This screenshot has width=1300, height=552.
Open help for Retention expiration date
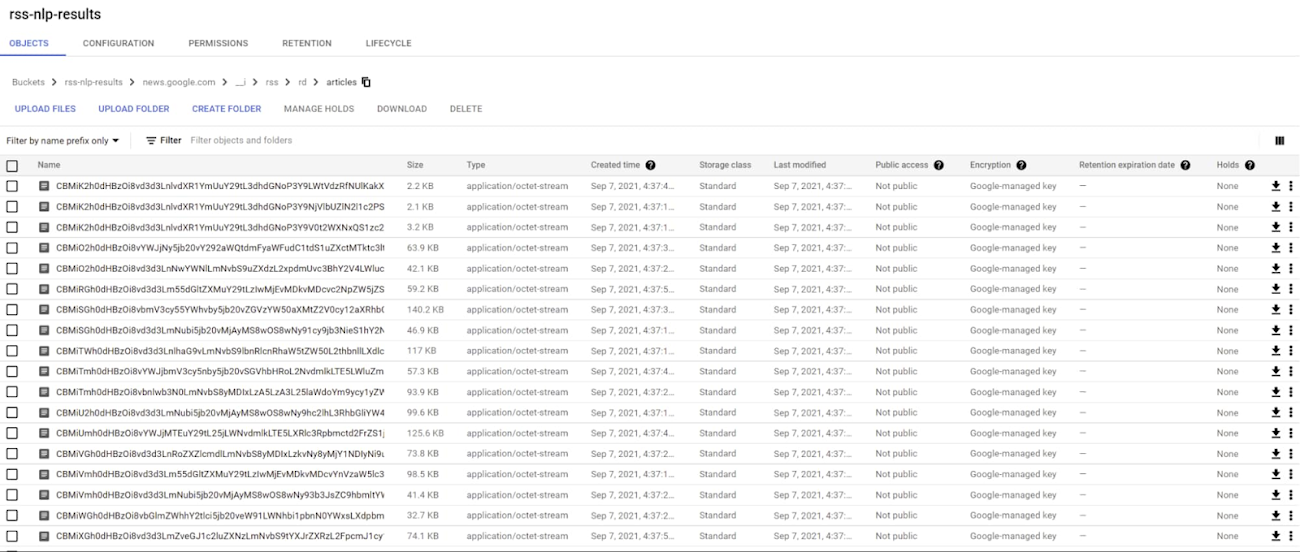point(1185,165)
